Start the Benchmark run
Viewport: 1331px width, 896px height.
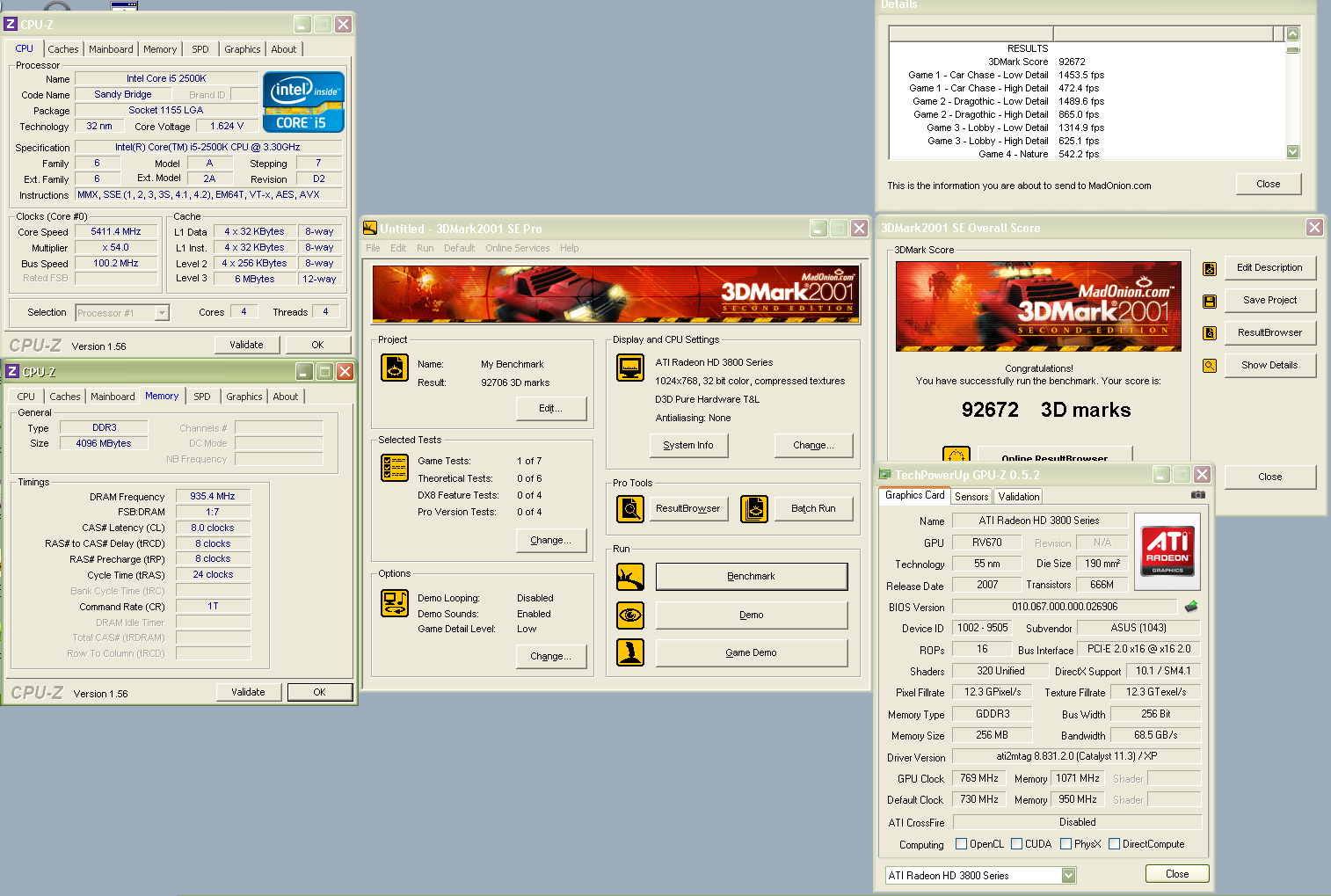[x=752, y=577]
